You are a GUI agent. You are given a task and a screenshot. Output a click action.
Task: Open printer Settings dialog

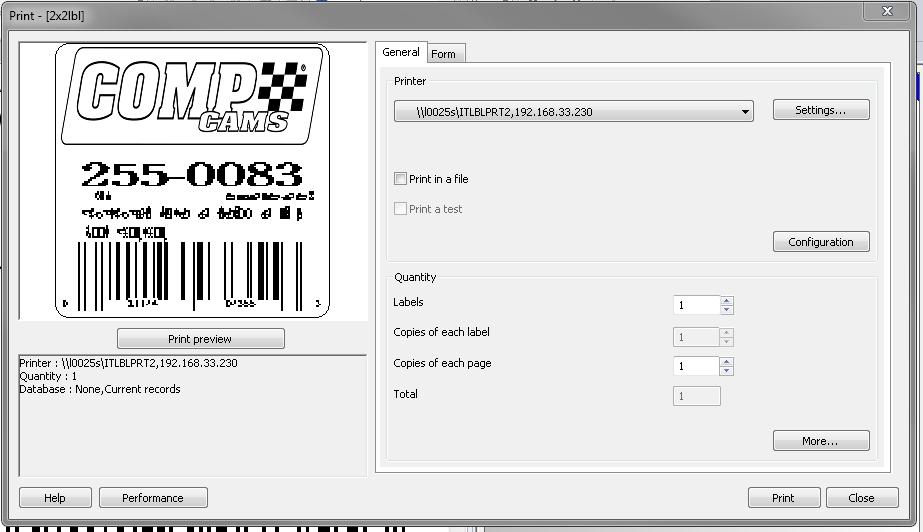[821, 110]
